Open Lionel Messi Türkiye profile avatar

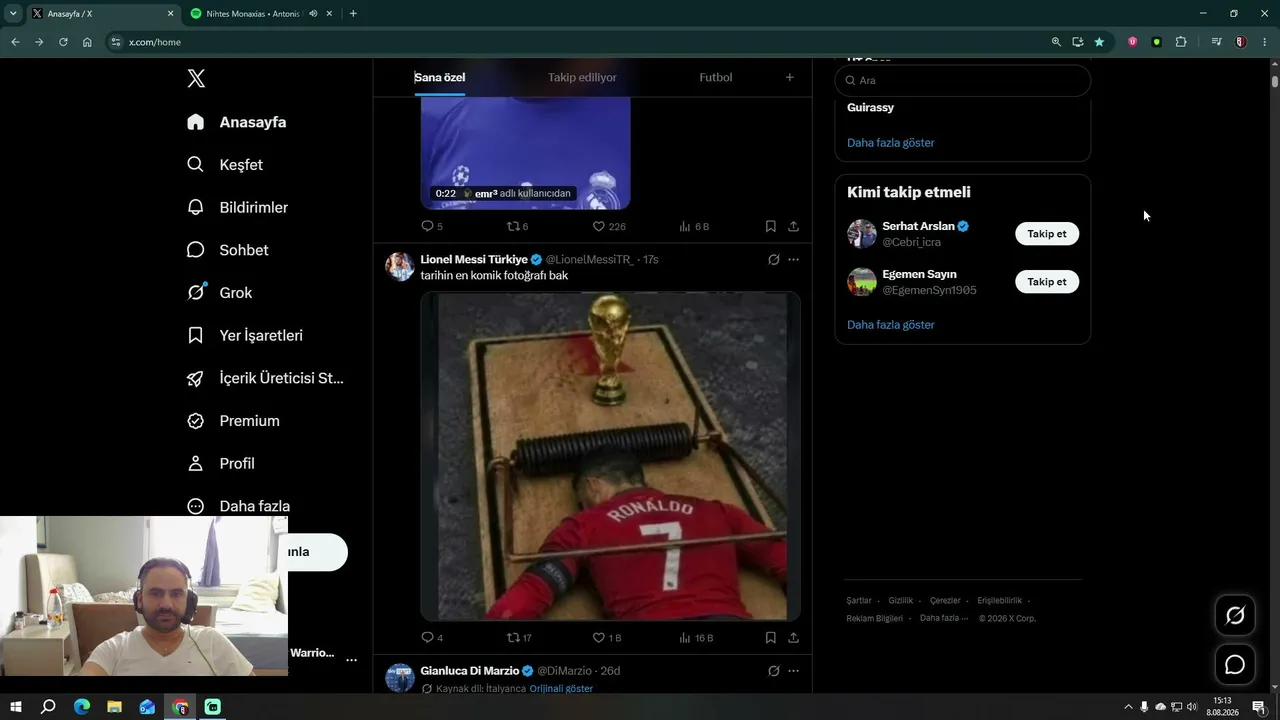(x=400, y=267)
